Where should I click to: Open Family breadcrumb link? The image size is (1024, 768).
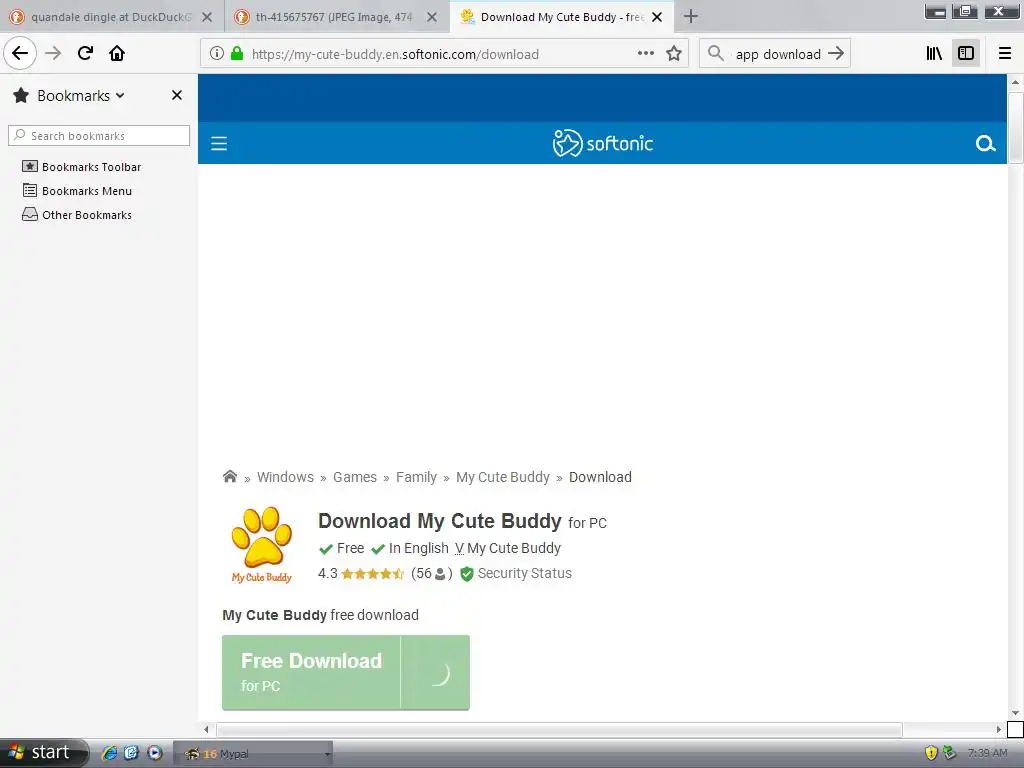click(416, 477)
